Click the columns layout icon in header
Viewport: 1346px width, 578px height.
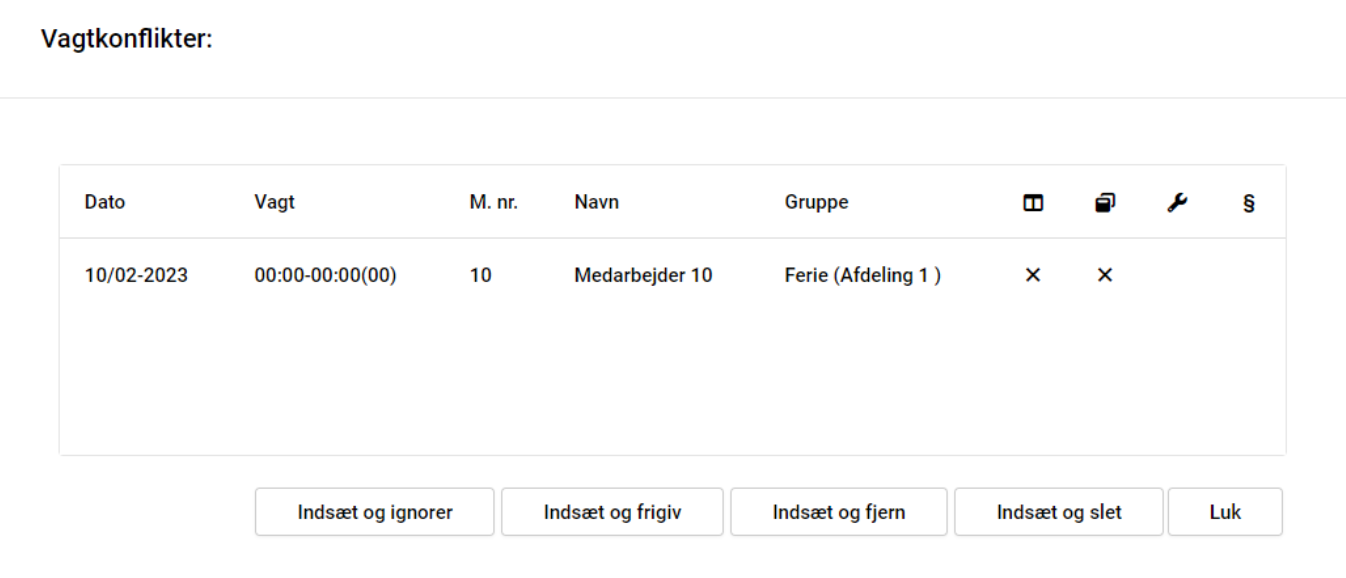[x=1033, y=203]
